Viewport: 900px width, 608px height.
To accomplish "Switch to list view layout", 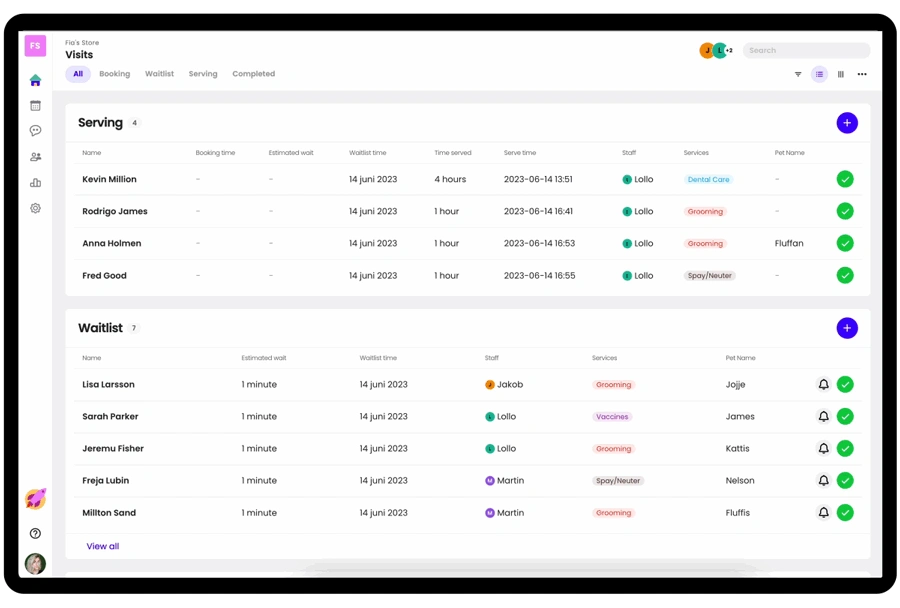I will click(x=819, y=74).
